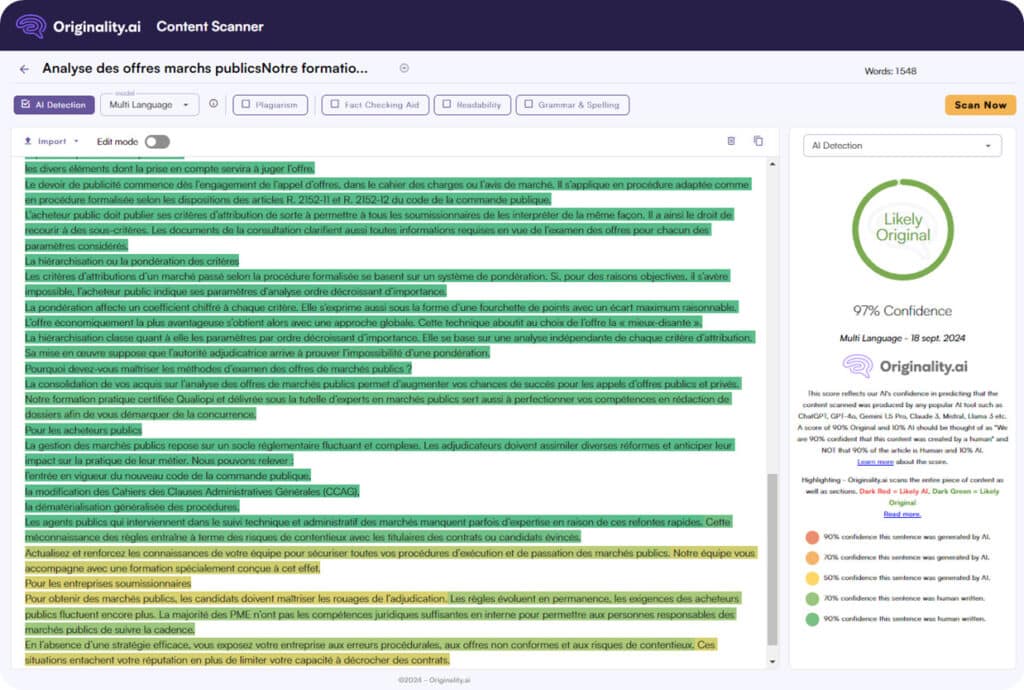Click the small circle icon beside the document title

[x=404, y=68]
